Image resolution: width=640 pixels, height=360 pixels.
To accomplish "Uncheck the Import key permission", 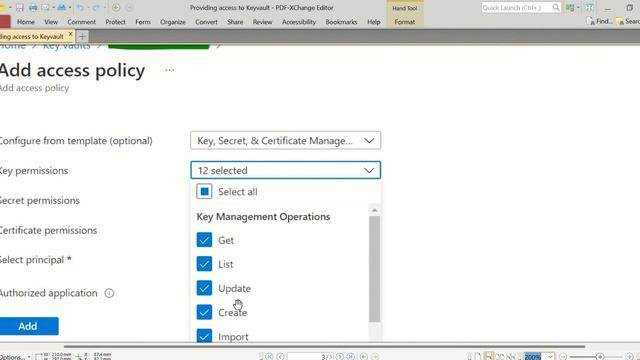I will tap(204, 336).
